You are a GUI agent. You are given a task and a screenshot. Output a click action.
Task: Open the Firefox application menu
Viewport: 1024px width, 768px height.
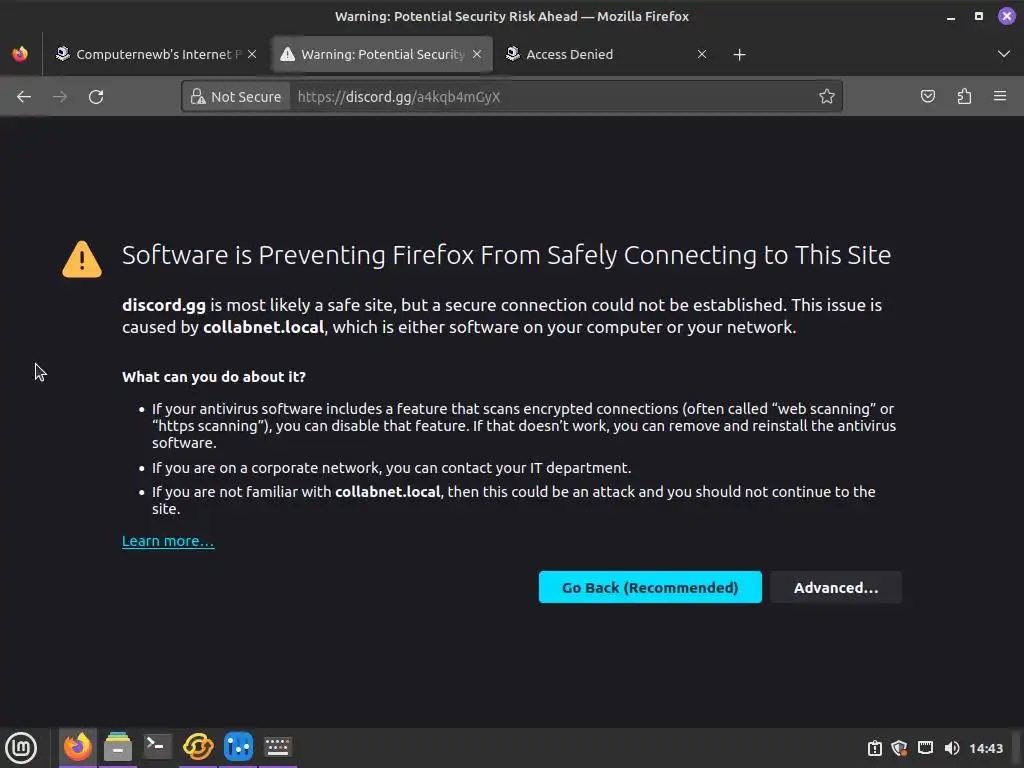tap(1000, 97)
